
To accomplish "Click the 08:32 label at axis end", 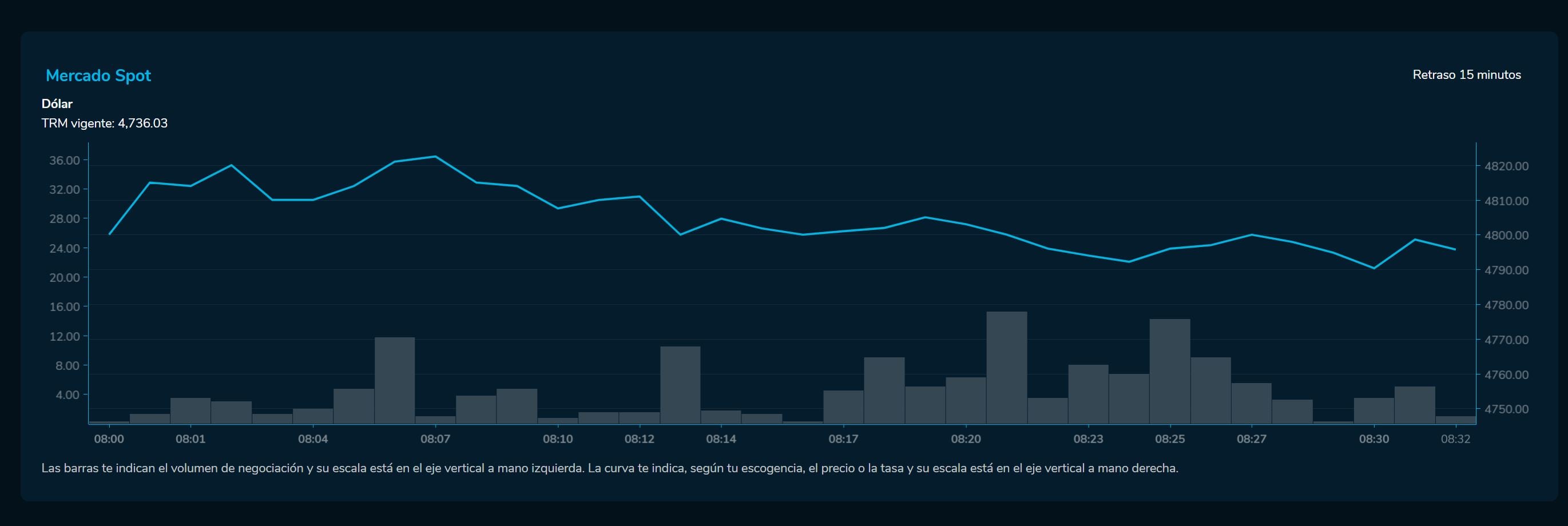I will pos(1455,439).
